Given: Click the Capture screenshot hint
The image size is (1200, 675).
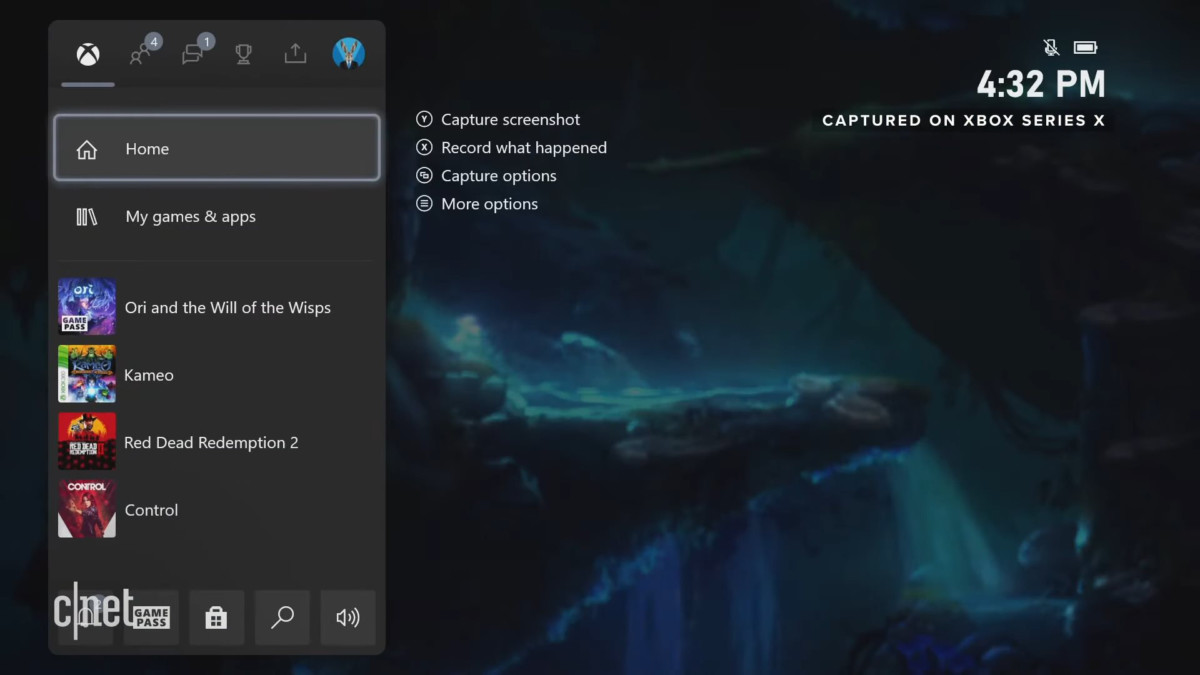Looking at the screenshot, I should point(498,119).
